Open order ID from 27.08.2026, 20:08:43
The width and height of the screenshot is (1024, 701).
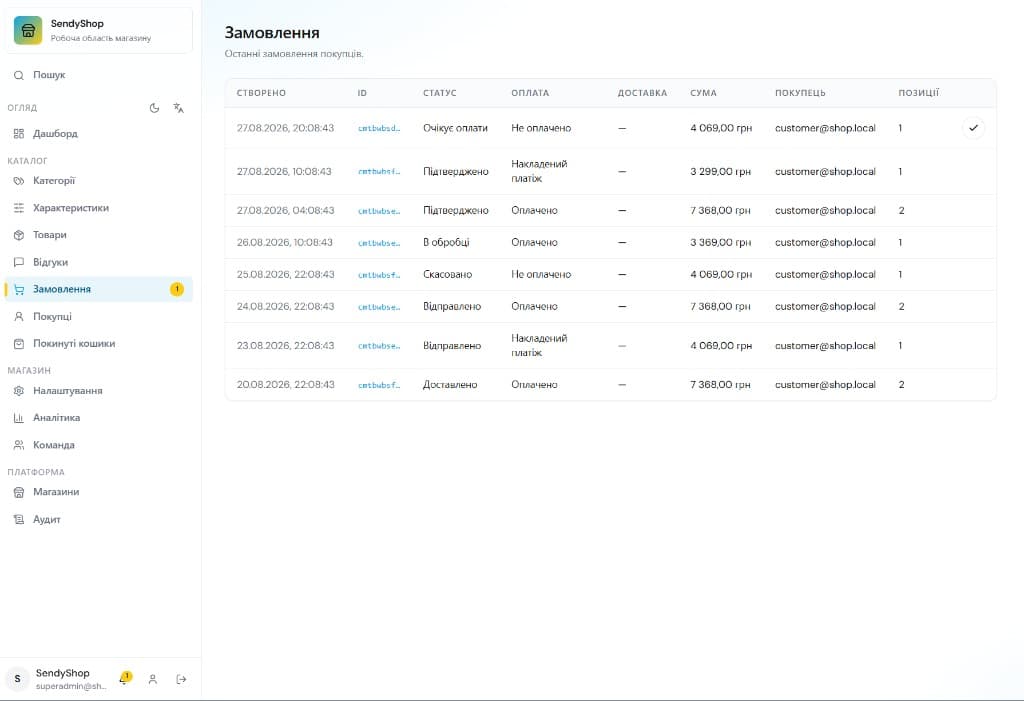tap(379, 129)
